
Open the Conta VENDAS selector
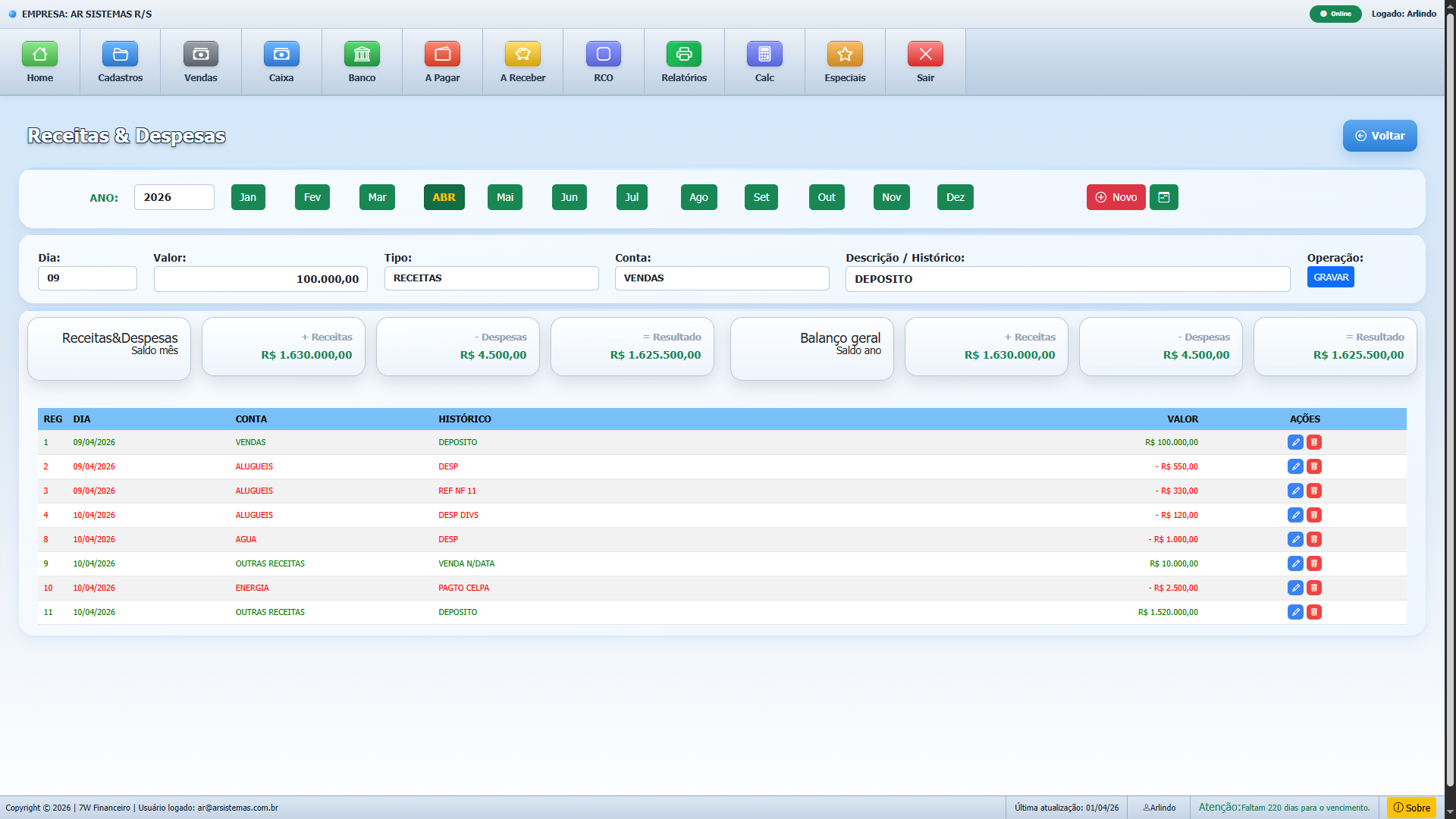coord(722,278)
